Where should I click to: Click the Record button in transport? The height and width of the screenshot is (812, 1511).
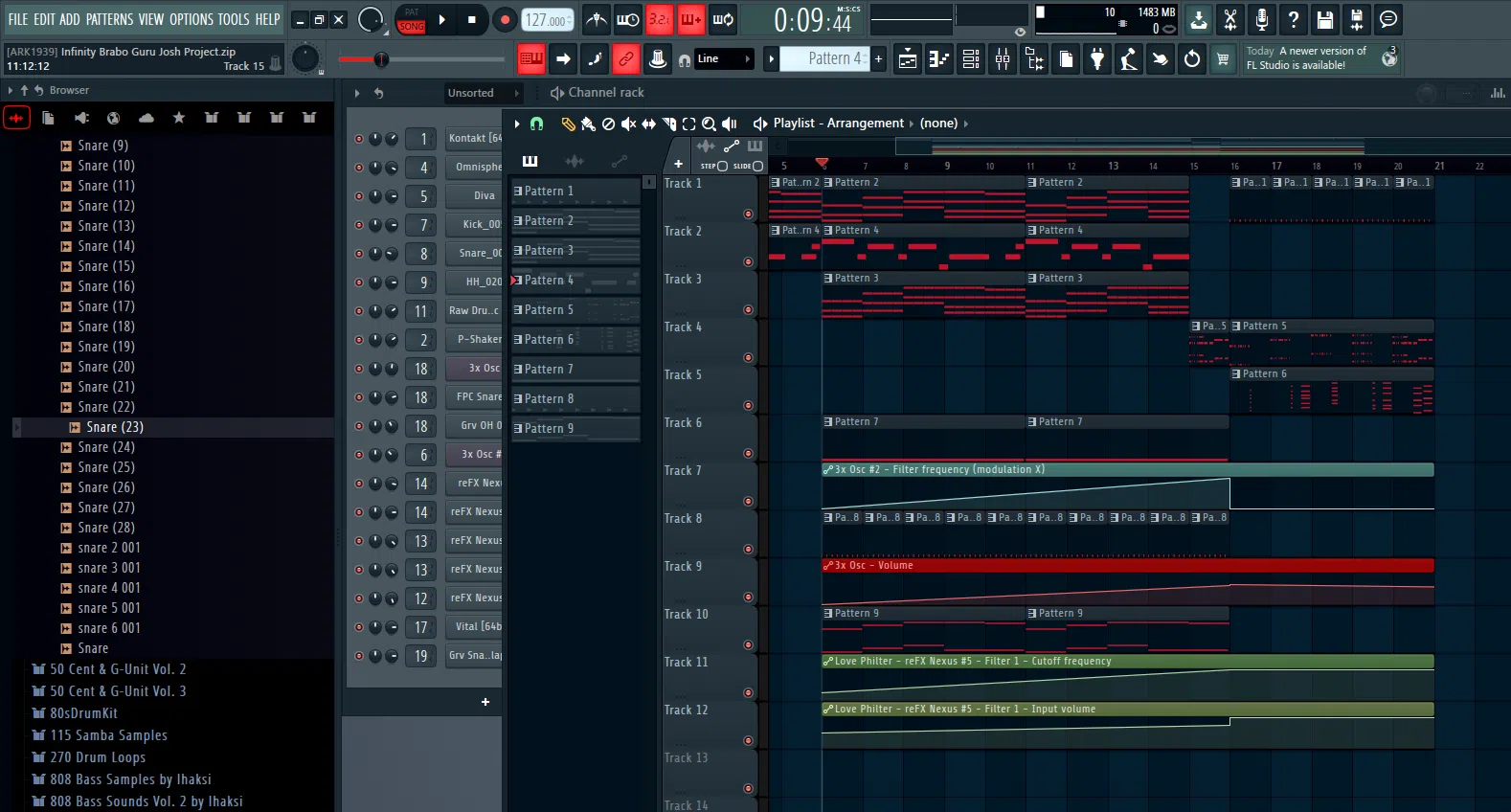[x=505, y=19]
